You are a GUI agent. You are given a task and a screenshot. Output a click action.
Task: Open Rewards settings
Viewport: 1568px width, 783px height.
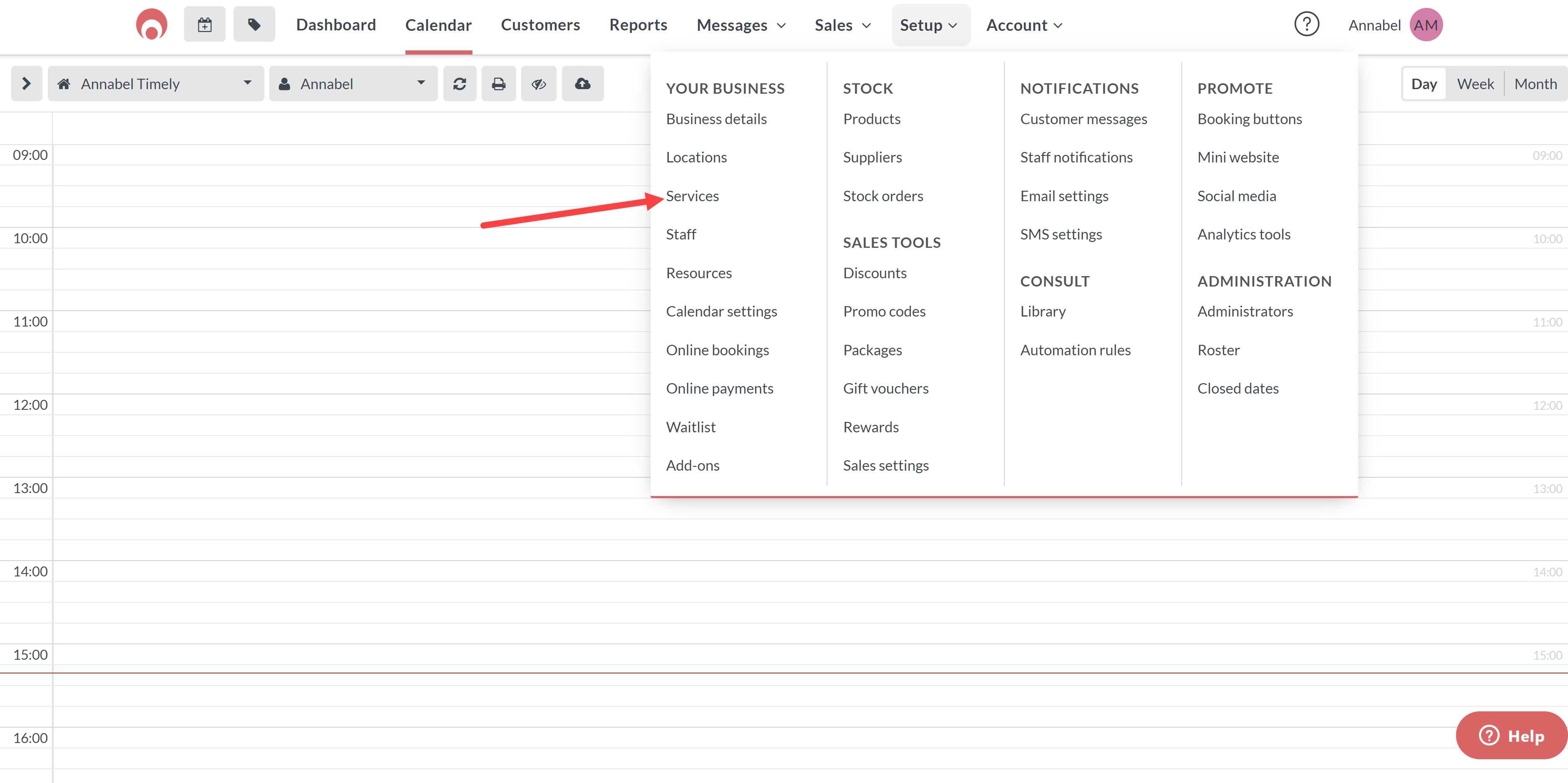point(871,427)
